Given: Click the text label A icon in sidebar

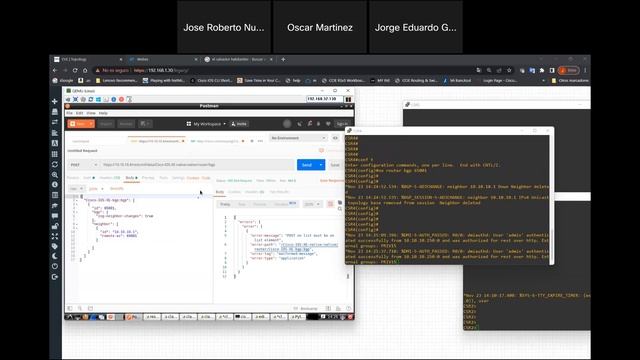Looking at the screenshot, I should 55,143.
